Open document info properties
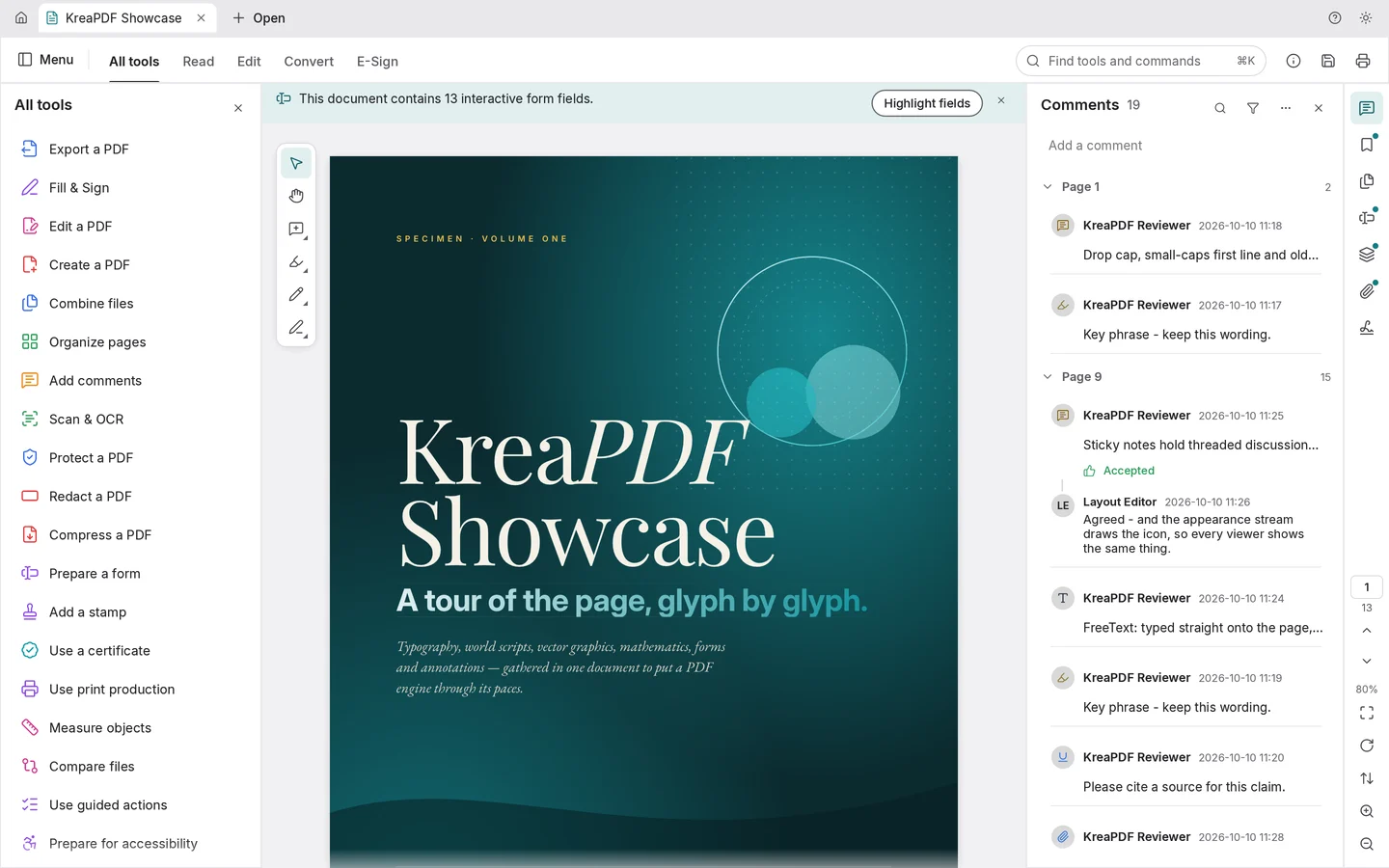Viewport: 1389px width, 868px height. [1294, 61]
